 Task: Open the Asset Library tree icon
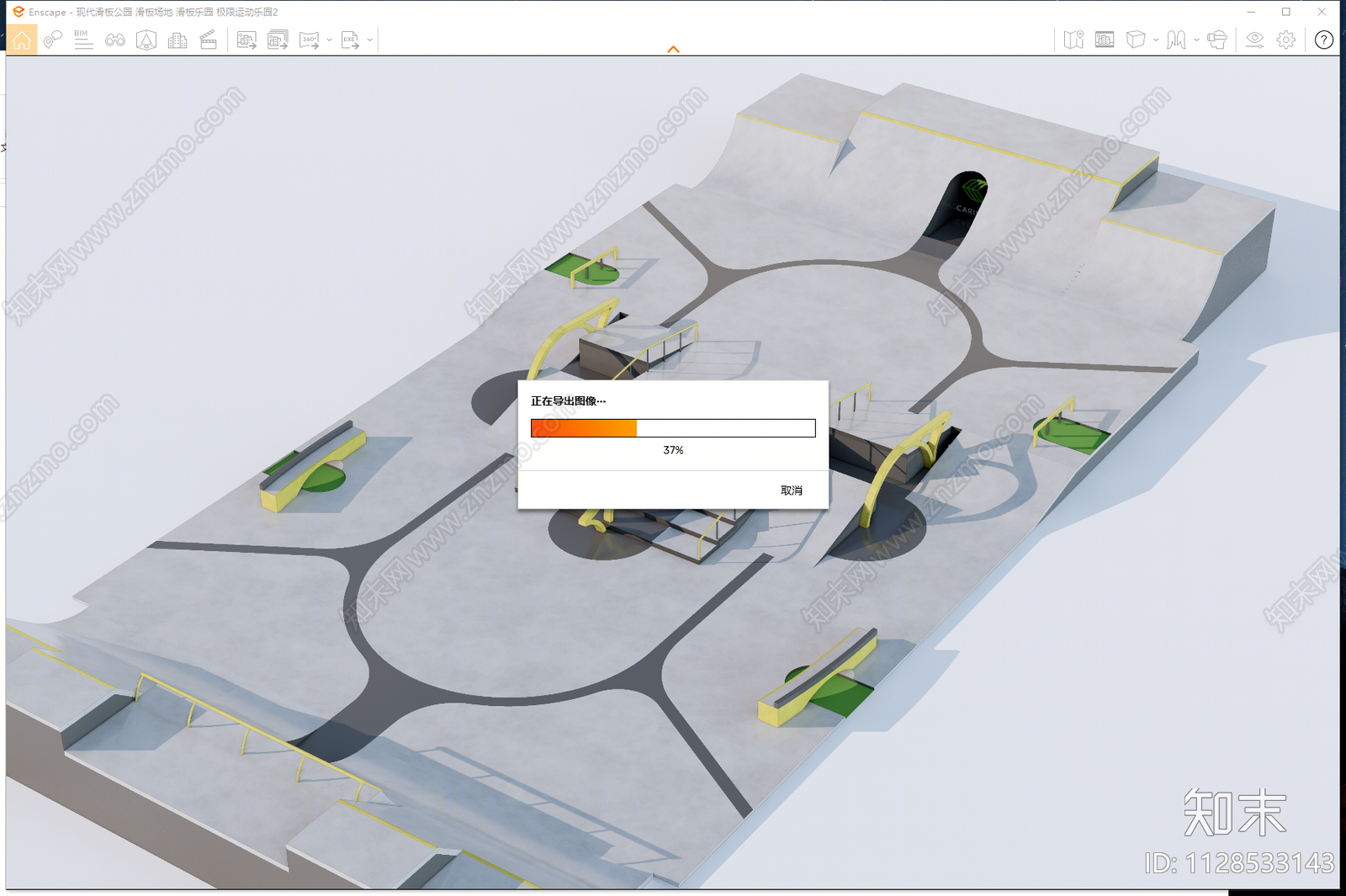[x=146, y=40]
